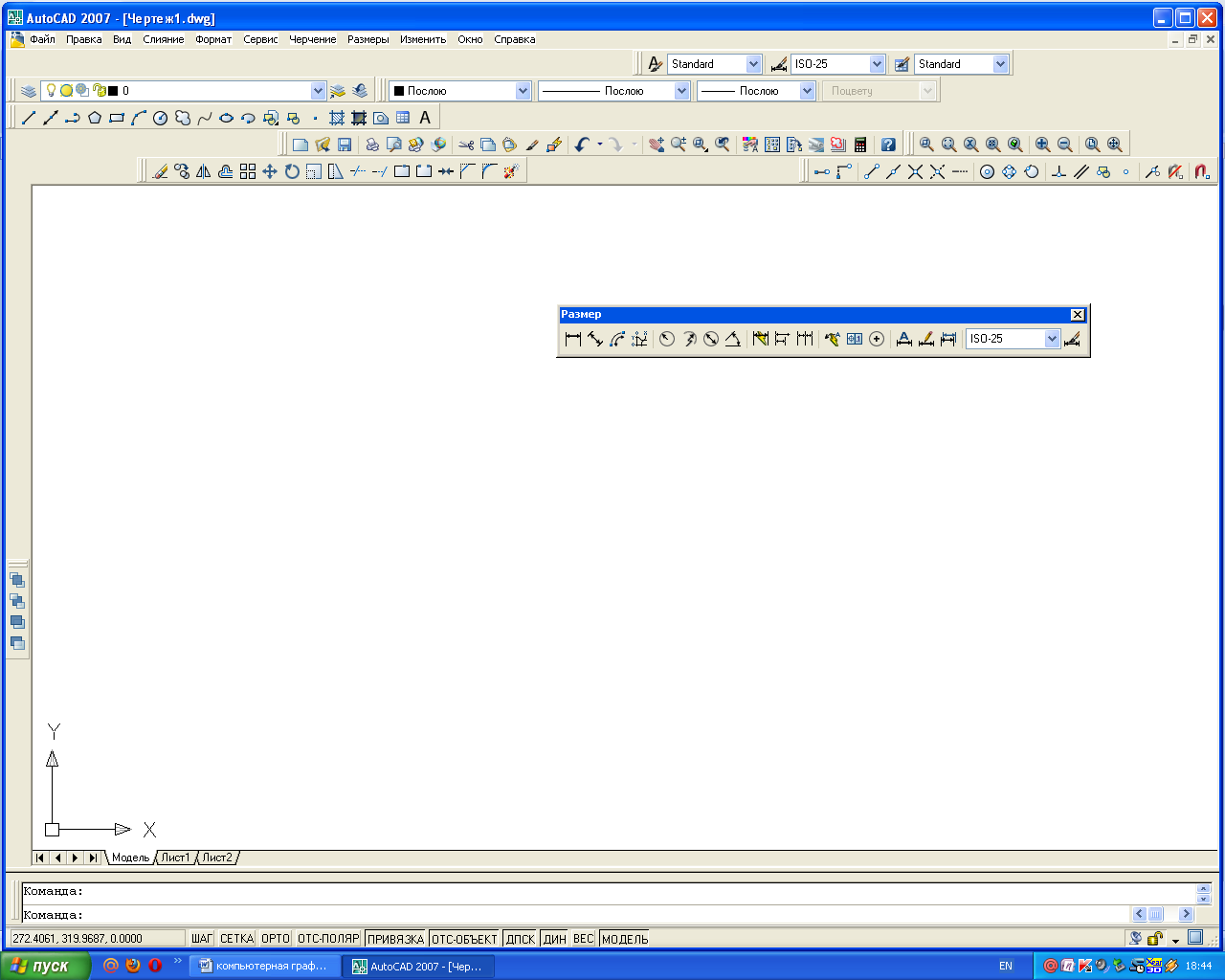Click the Linear dimension icon in Размер toolbar
Viewport: 1225px width, 980px height.
pos(573,339)
